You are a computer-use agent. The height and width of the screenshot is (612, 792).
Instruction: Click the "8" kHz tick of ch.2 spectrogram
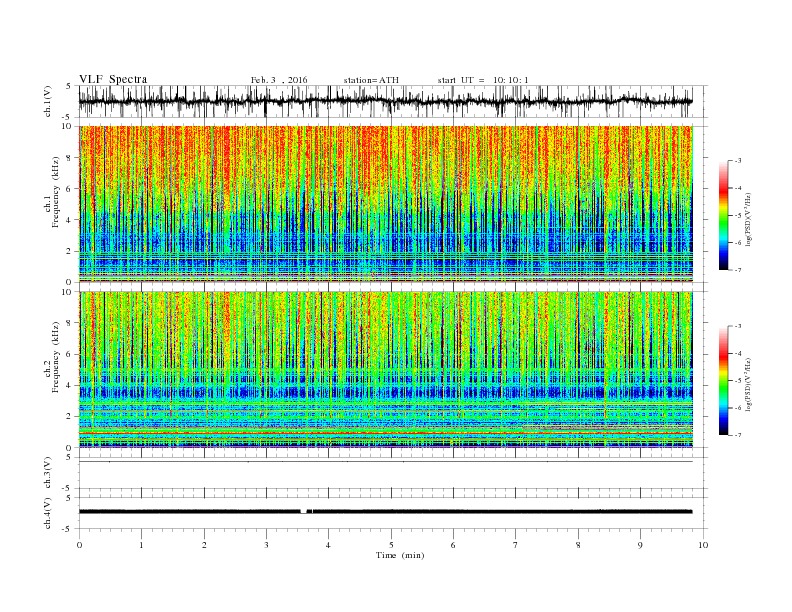pos(70,323)
